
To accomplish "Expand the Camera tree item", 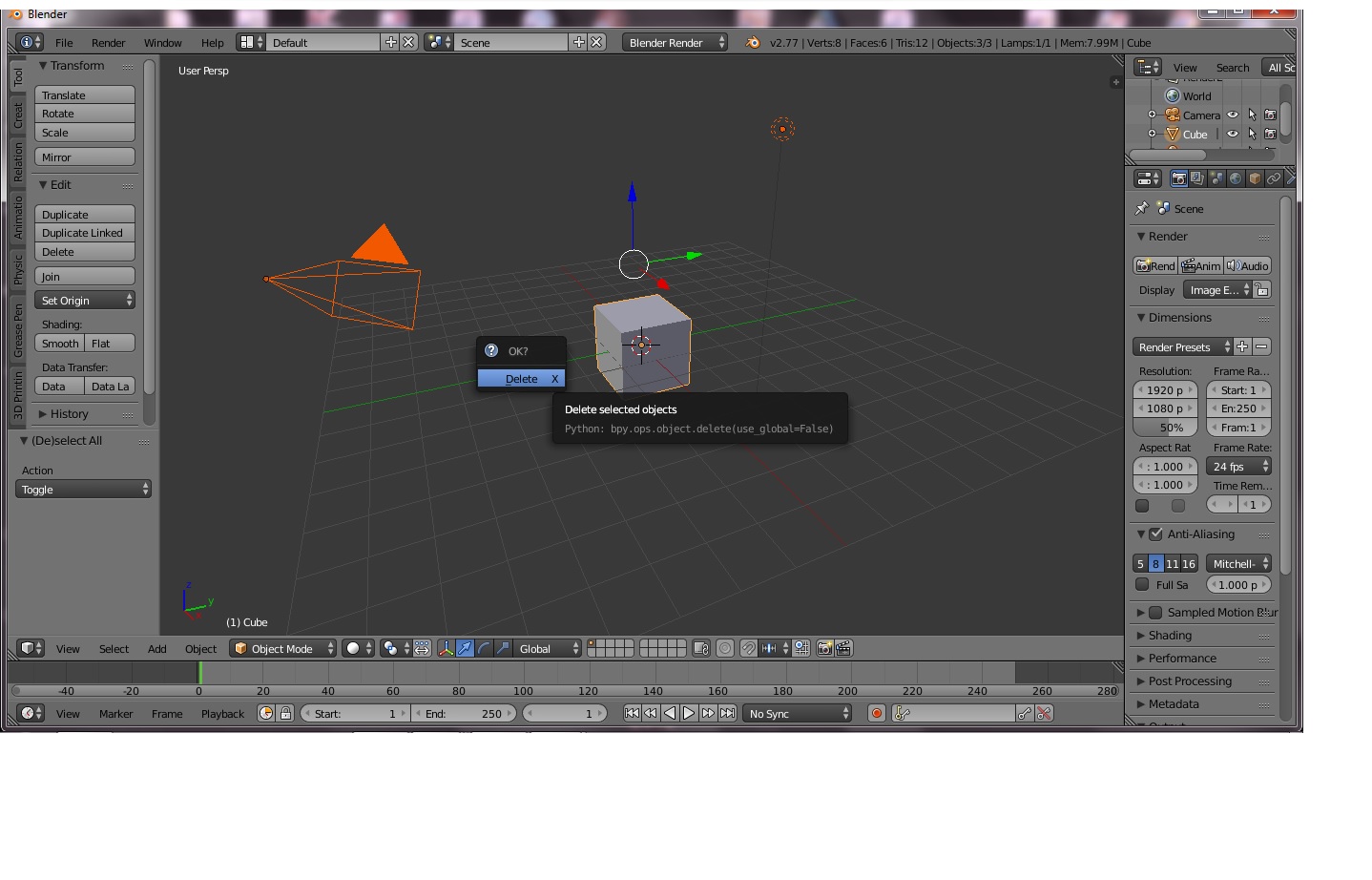I will [x=1152, y=115].
